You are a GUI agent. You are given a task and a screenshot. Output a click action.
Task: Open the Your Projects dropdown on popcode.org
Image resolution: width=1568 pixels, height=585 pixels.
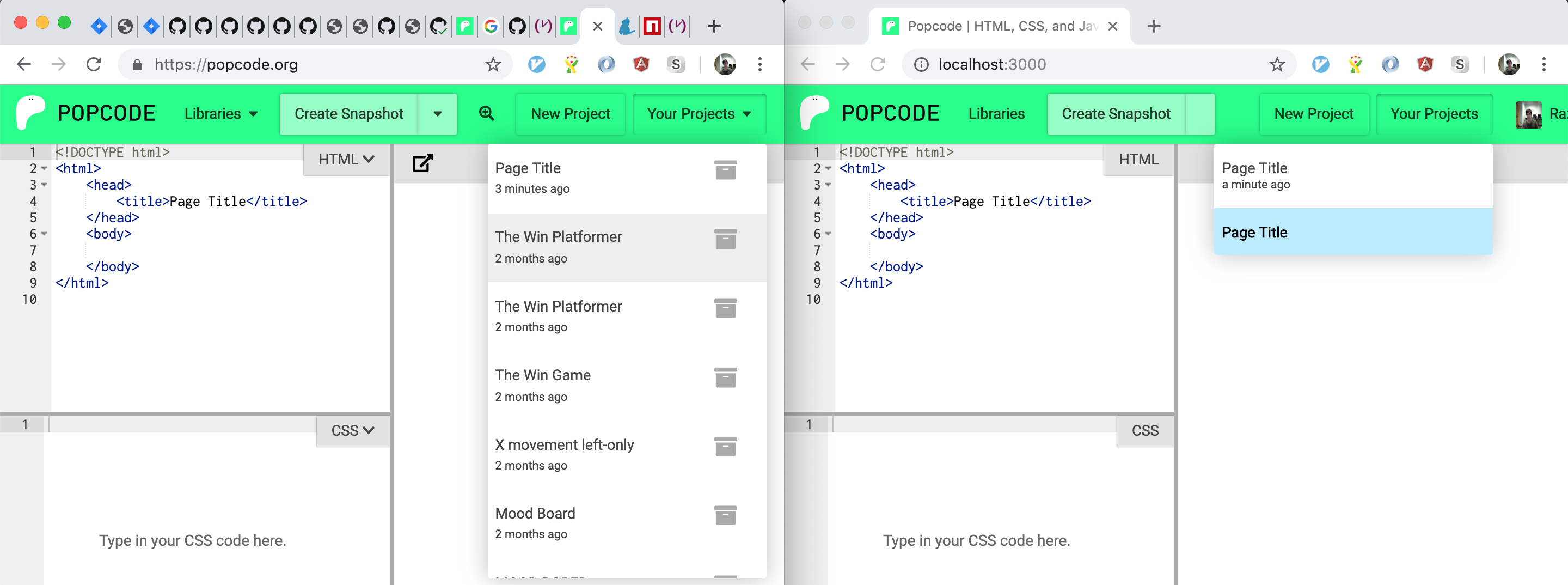[699, 114]
